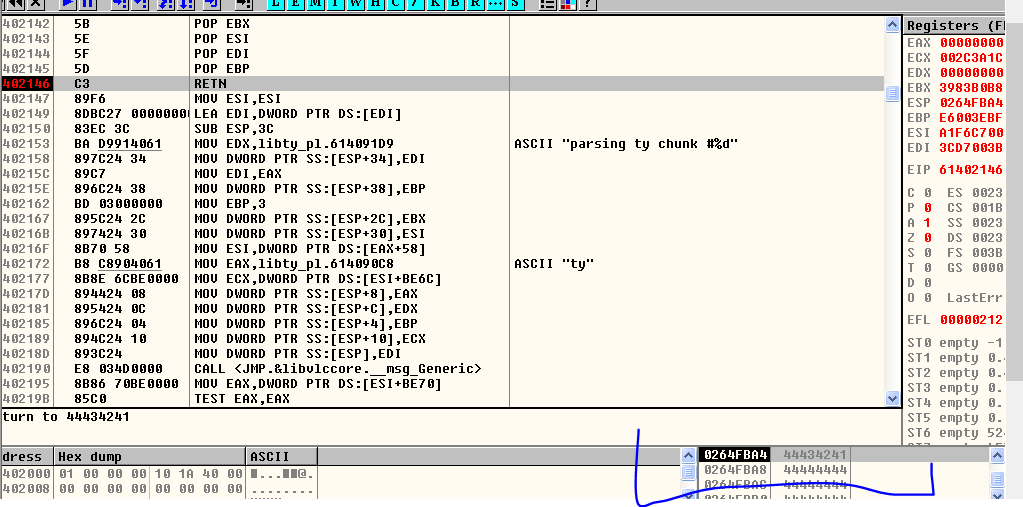Image resolution: width=1023 pixels, height=507 pixels.
Task: Select the RETN instruction at 402146
Action: pos(210,84)
